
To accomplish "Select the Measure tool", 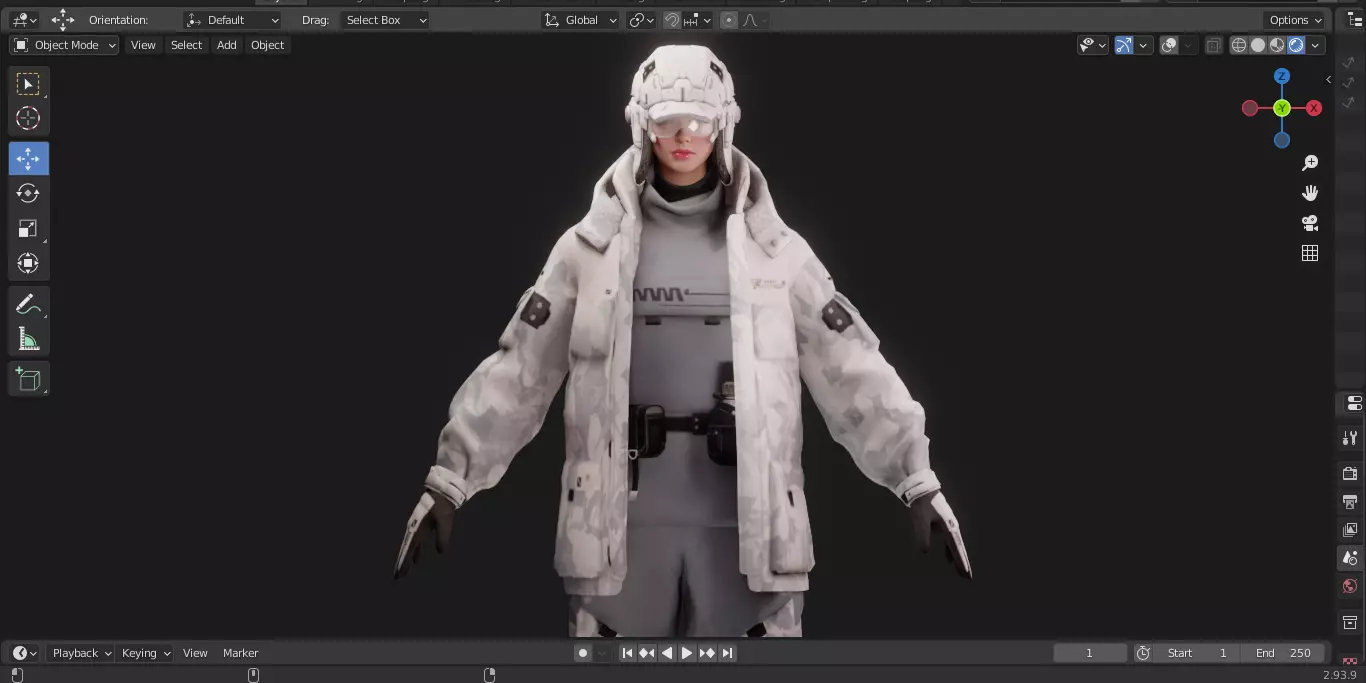I will 28,339.
